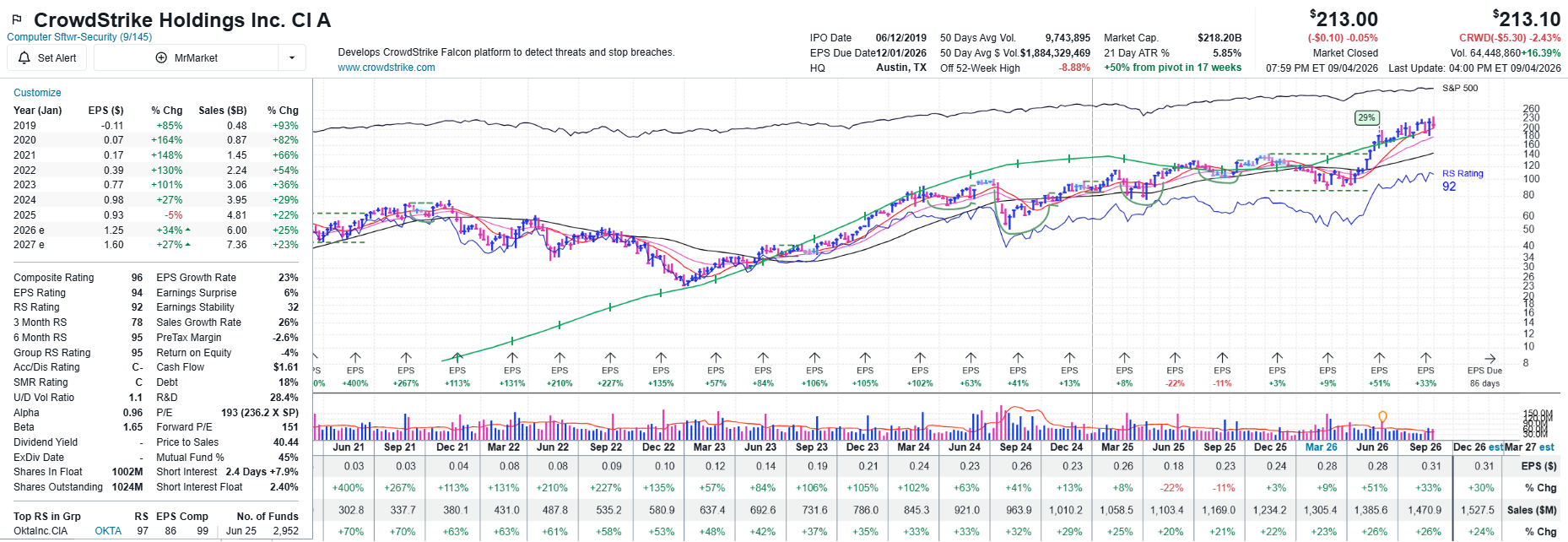1568x542 pixels.
Task: Select the Dec 26 est column header
Action: (x=1478, y=447)
